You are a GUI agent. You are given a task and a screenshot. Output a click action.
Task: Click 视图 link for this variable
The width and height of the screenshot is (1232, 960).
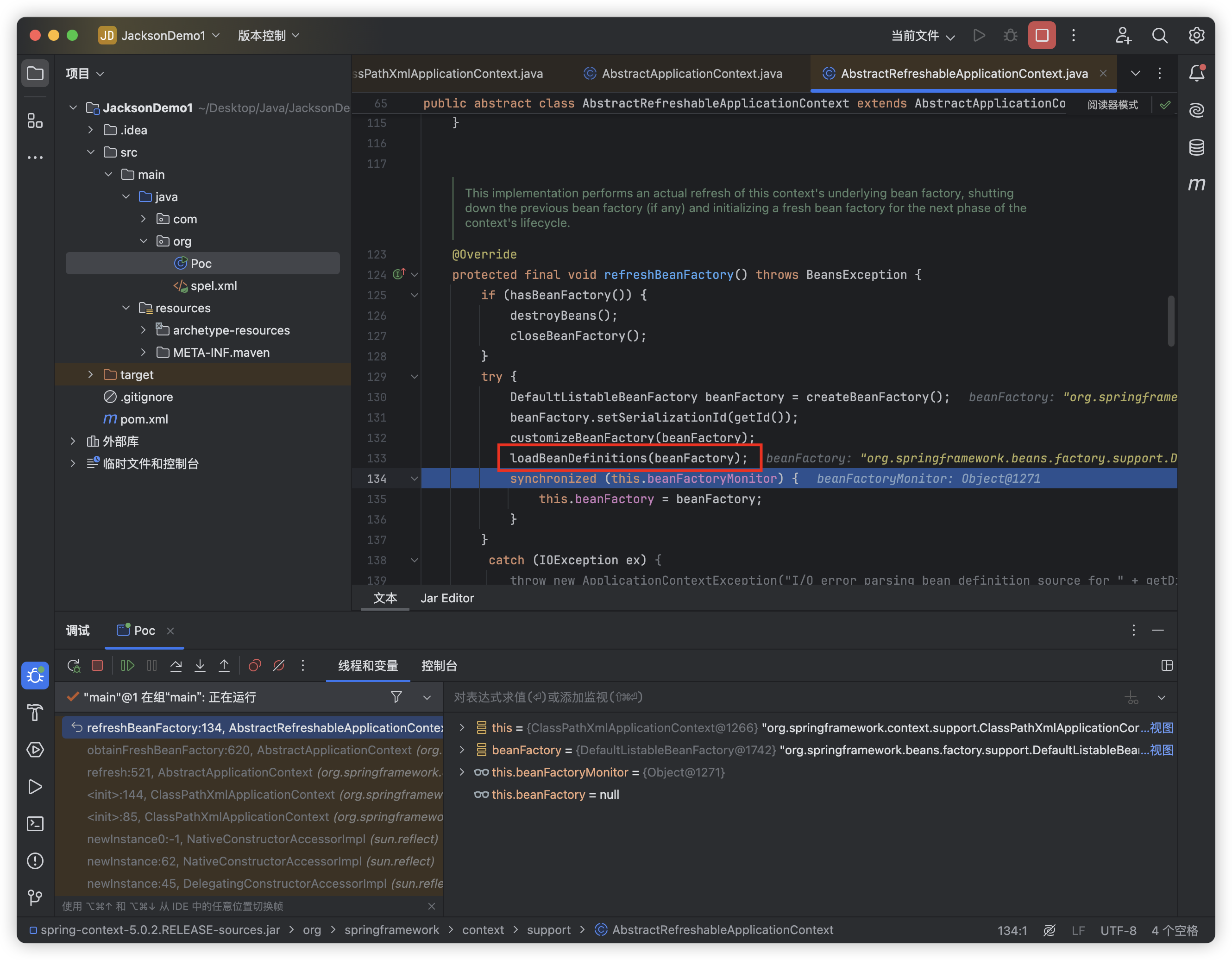tap(1162, 727)
